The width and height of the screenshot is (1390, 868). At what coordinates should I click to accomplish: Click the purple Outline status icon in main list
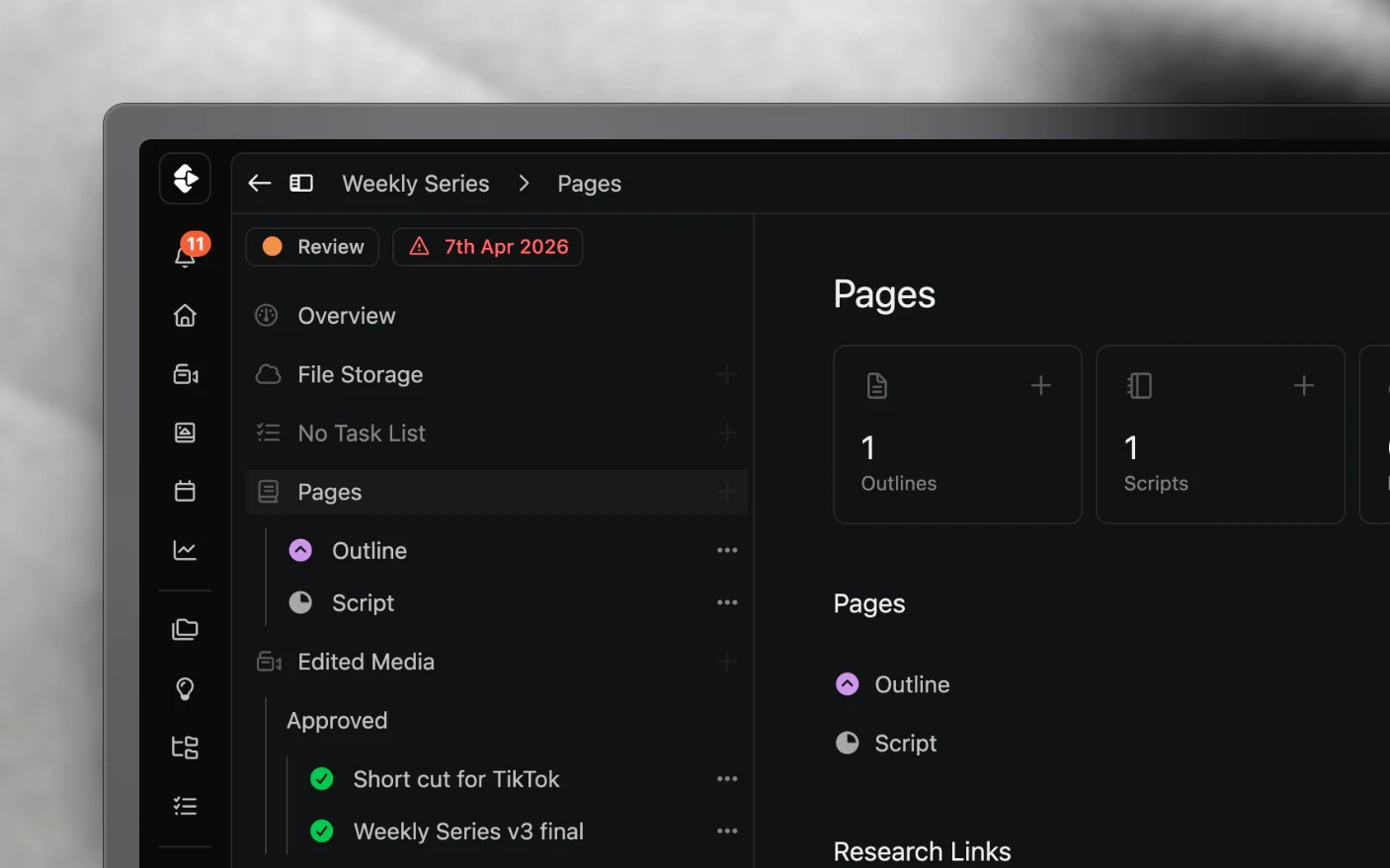[x=848, y=683]
